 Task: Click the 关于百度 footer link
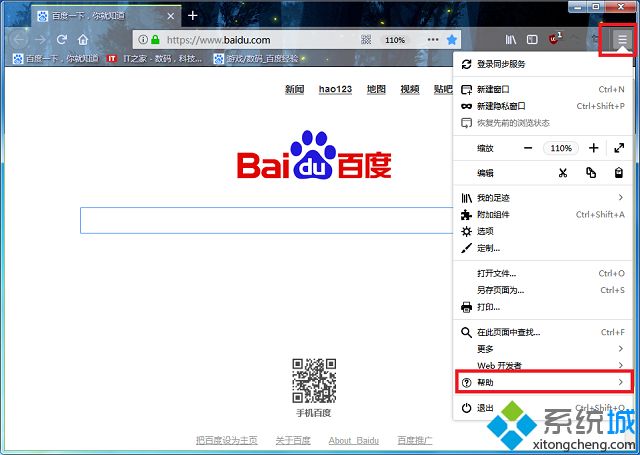coord(293,440)
